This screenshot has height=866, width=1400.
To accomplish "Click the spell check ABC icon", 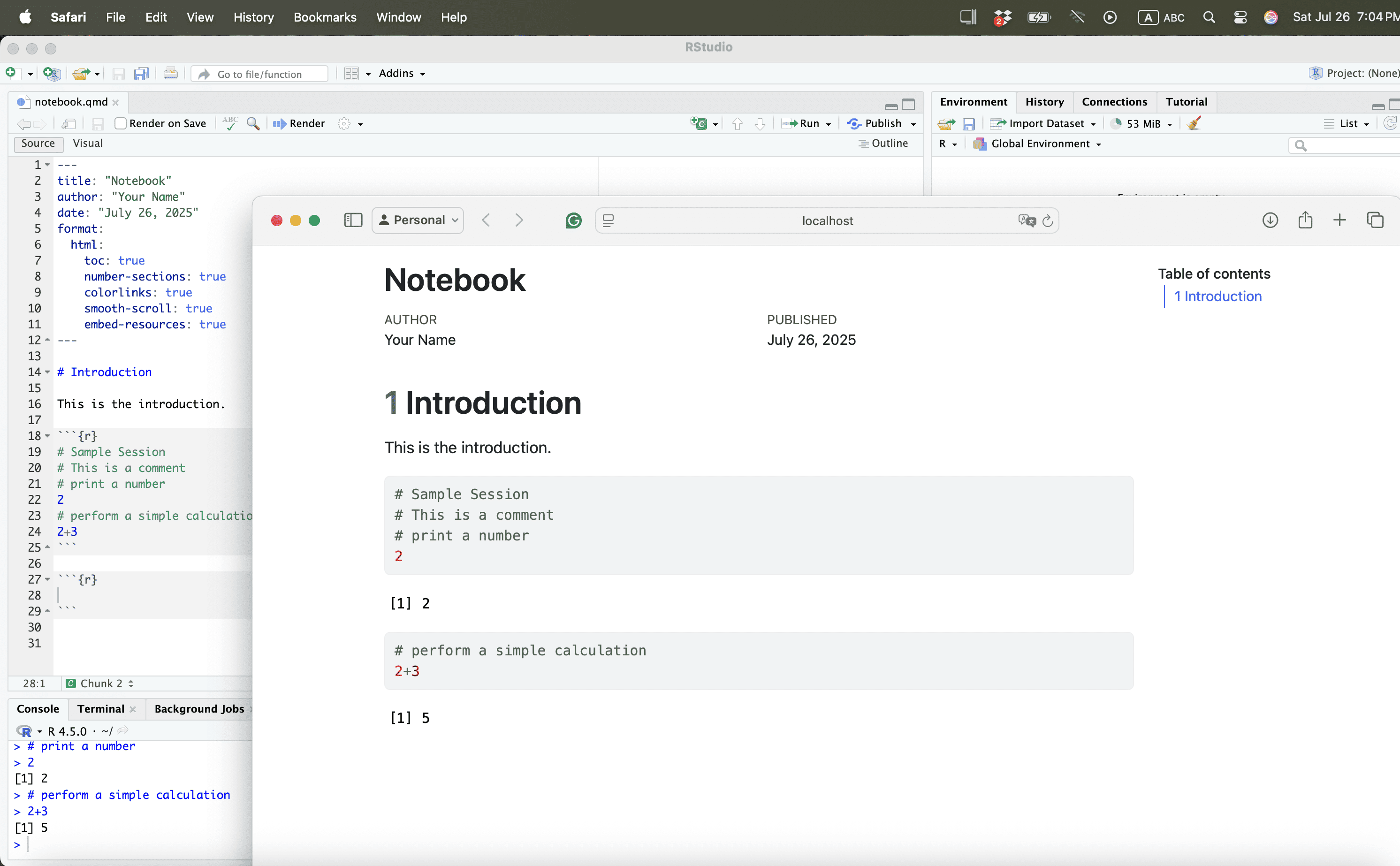I will [230, 123].
